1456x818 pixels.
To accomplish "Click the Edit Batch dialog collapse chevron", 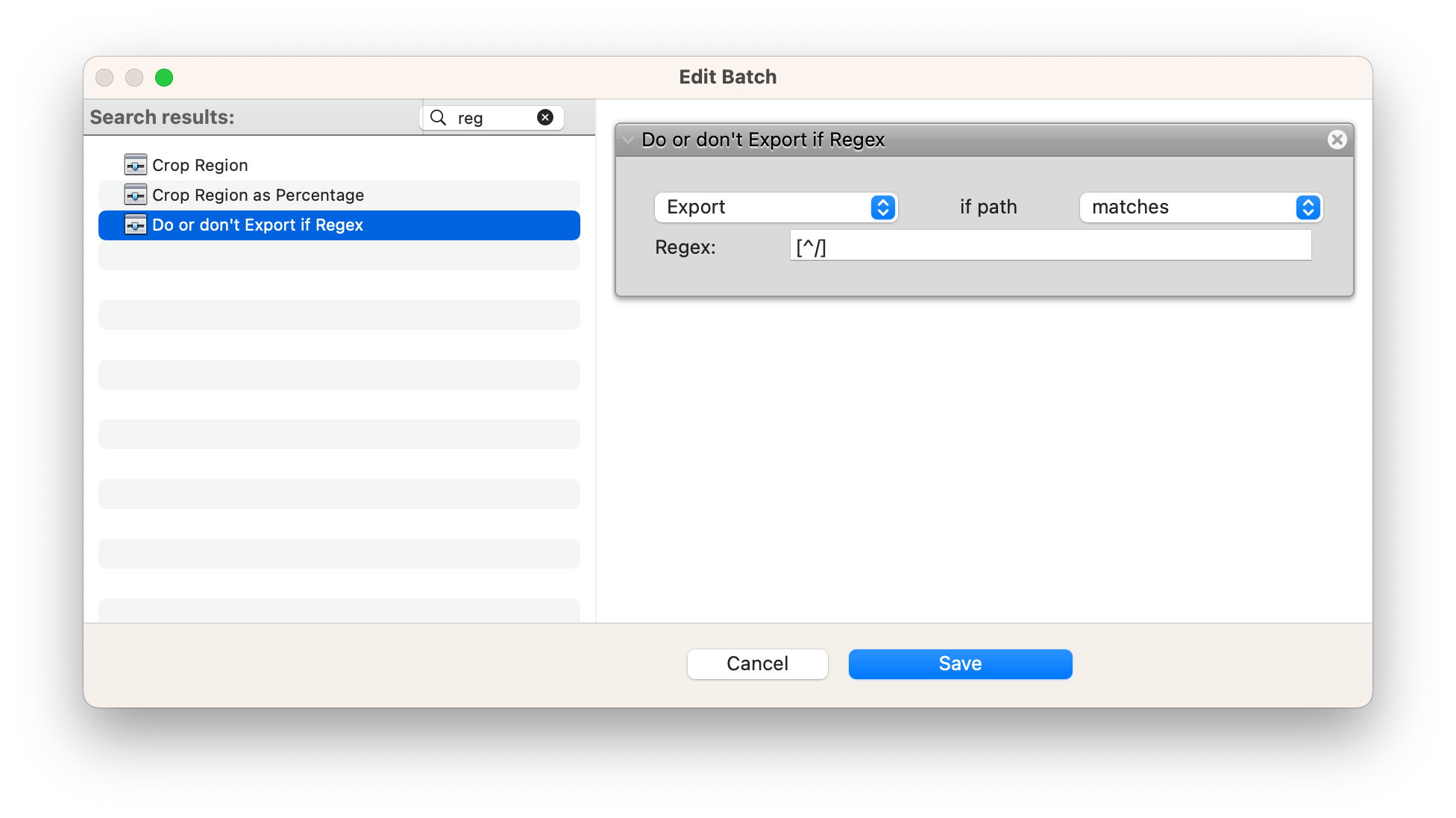I will 626,140.
